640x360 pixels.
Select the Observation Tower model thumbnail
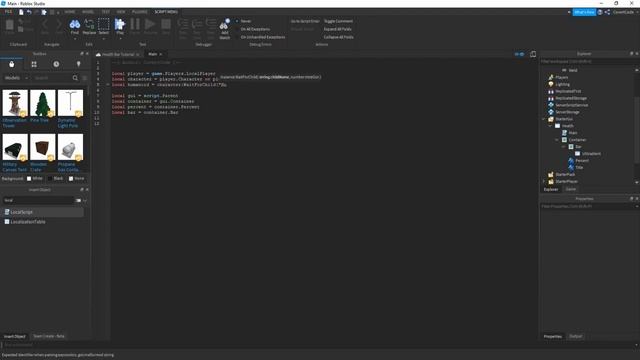(15, 103)
